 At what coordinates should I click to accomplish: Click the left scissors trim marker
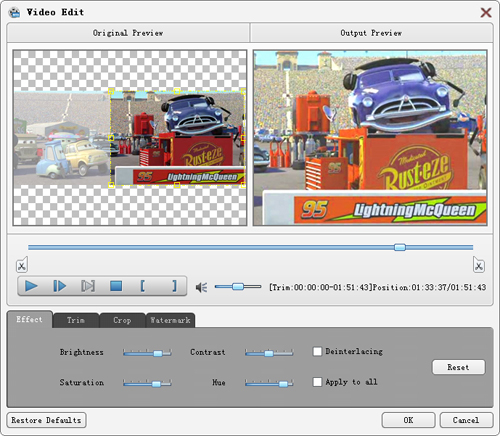(22, 265)
